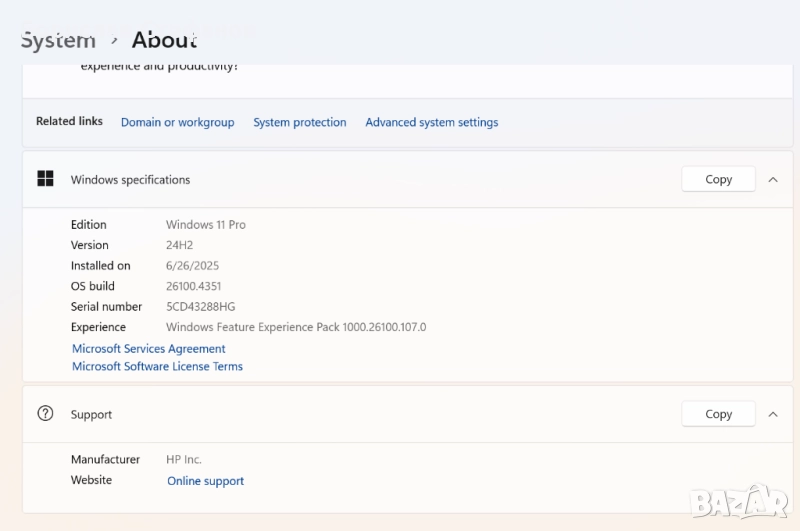800x531 pixels.
Task: Collapse the Support section using its chevron
Action: coord(773,414)
